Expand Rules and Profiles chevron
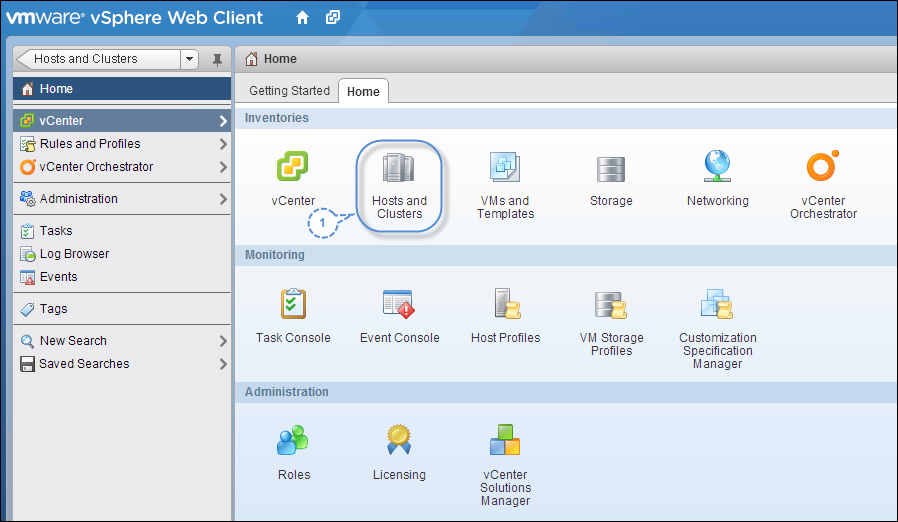This screenshot has width=898, height=522. click(x=223, y=144)
